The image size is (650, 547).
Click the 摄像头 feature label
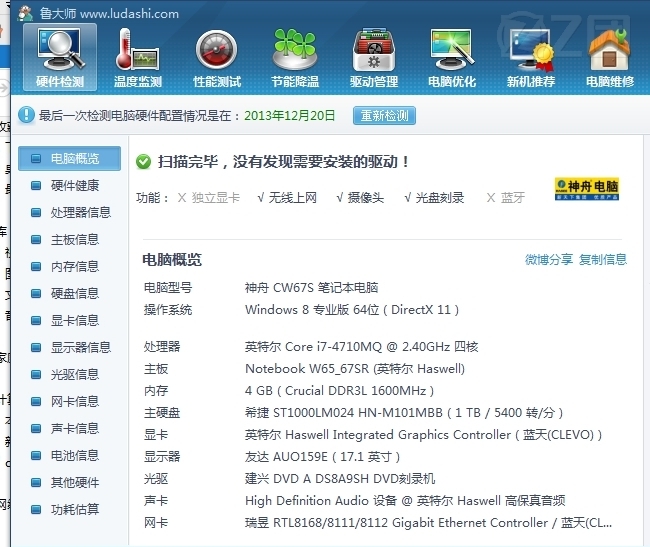366,198
